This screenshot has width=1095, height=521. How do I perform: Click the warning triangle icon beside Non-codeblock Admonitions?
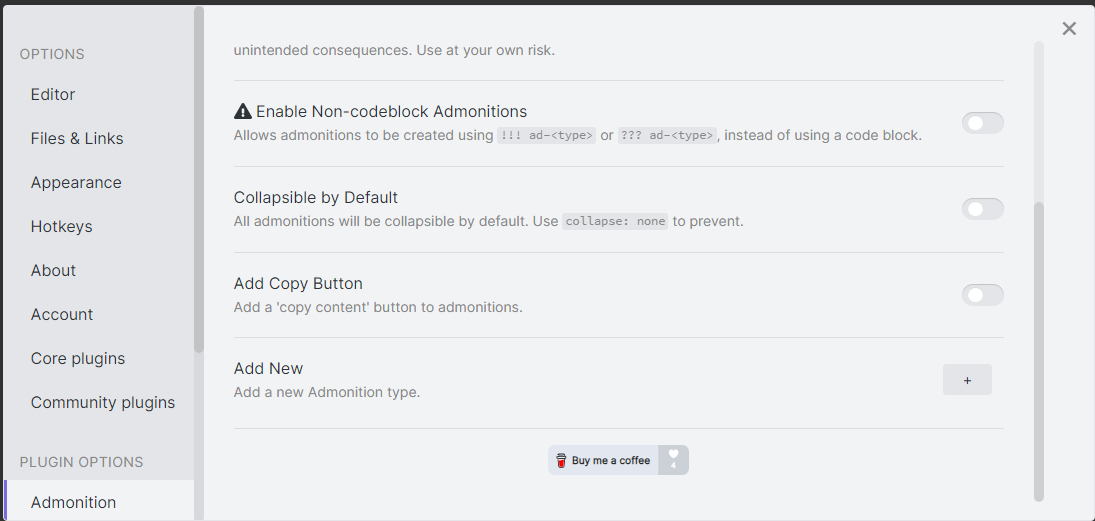click(243, 112)
